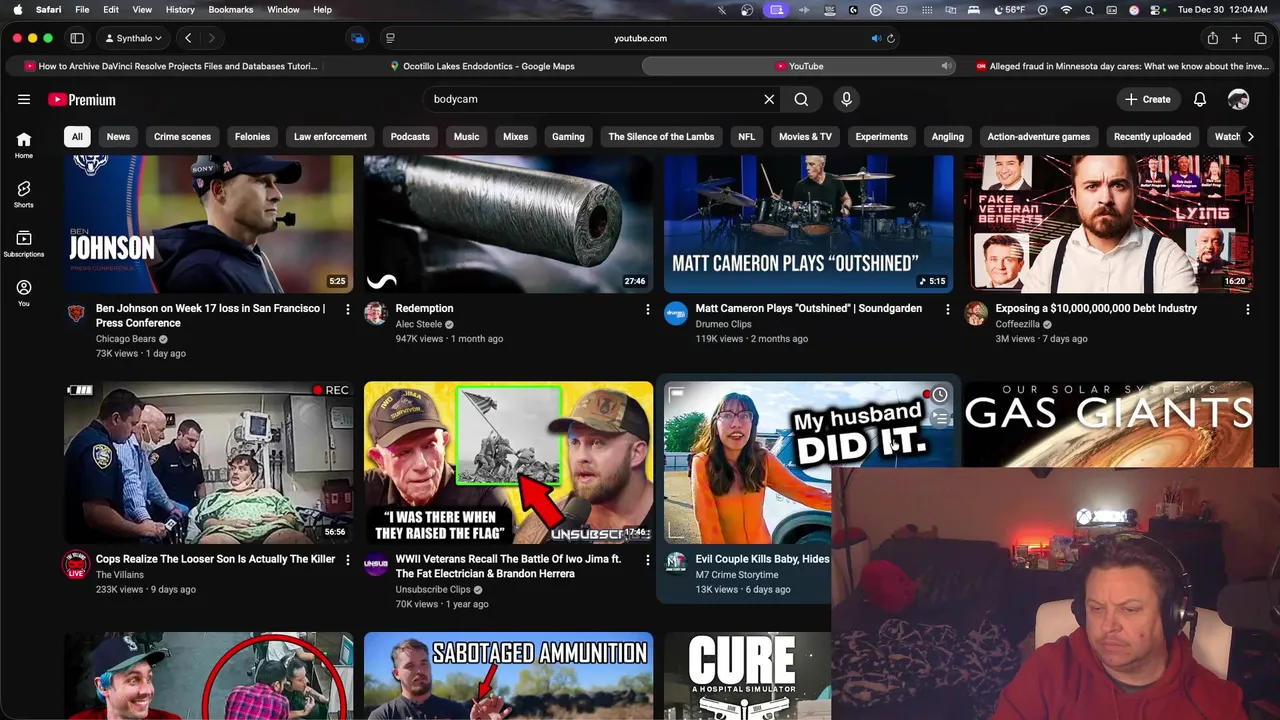Open the account avatar menu

point(1238,99)
